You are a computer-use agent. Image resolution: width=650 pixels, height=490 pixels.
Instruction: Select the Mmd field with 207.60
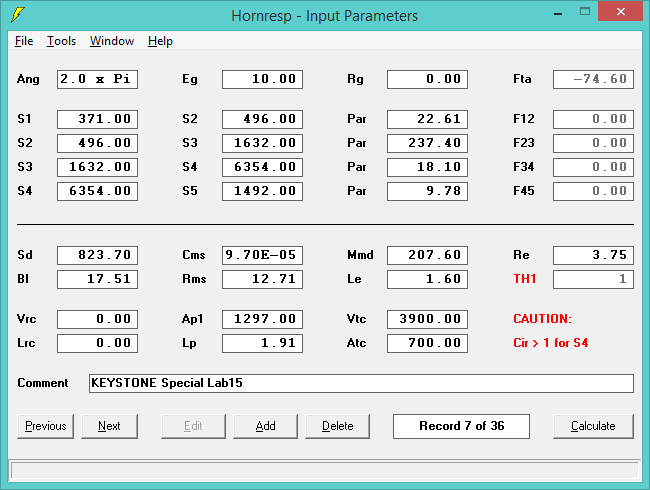(427, 255)
